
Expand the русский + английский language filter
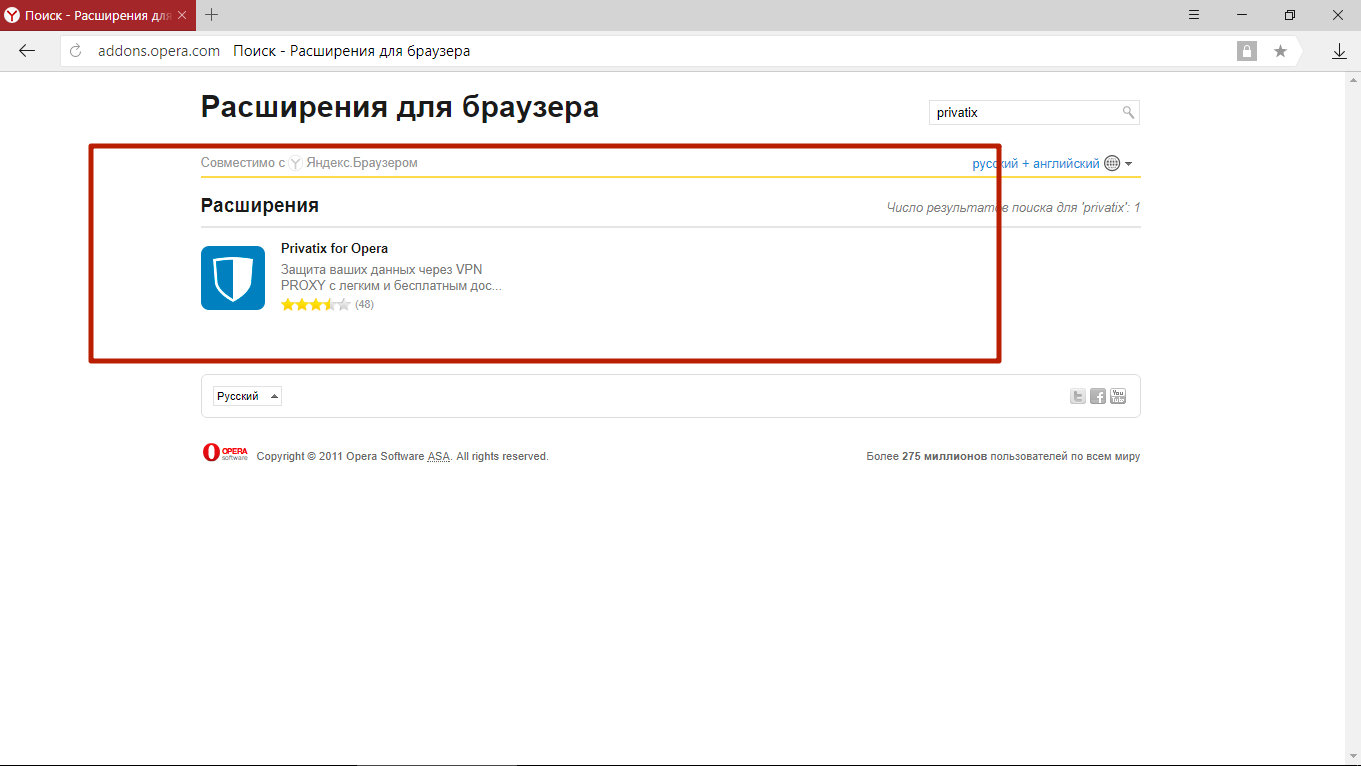pos(1052,163)
